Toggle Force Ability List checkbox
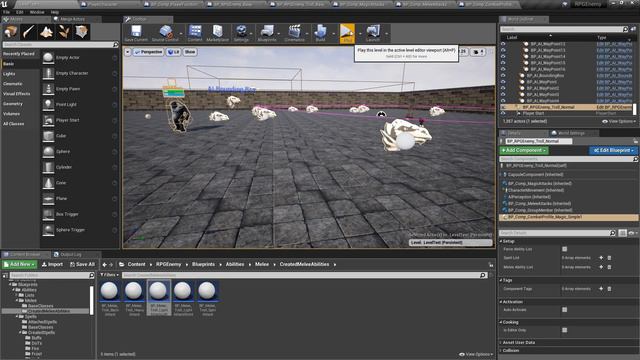 click(x=564, y=249)
